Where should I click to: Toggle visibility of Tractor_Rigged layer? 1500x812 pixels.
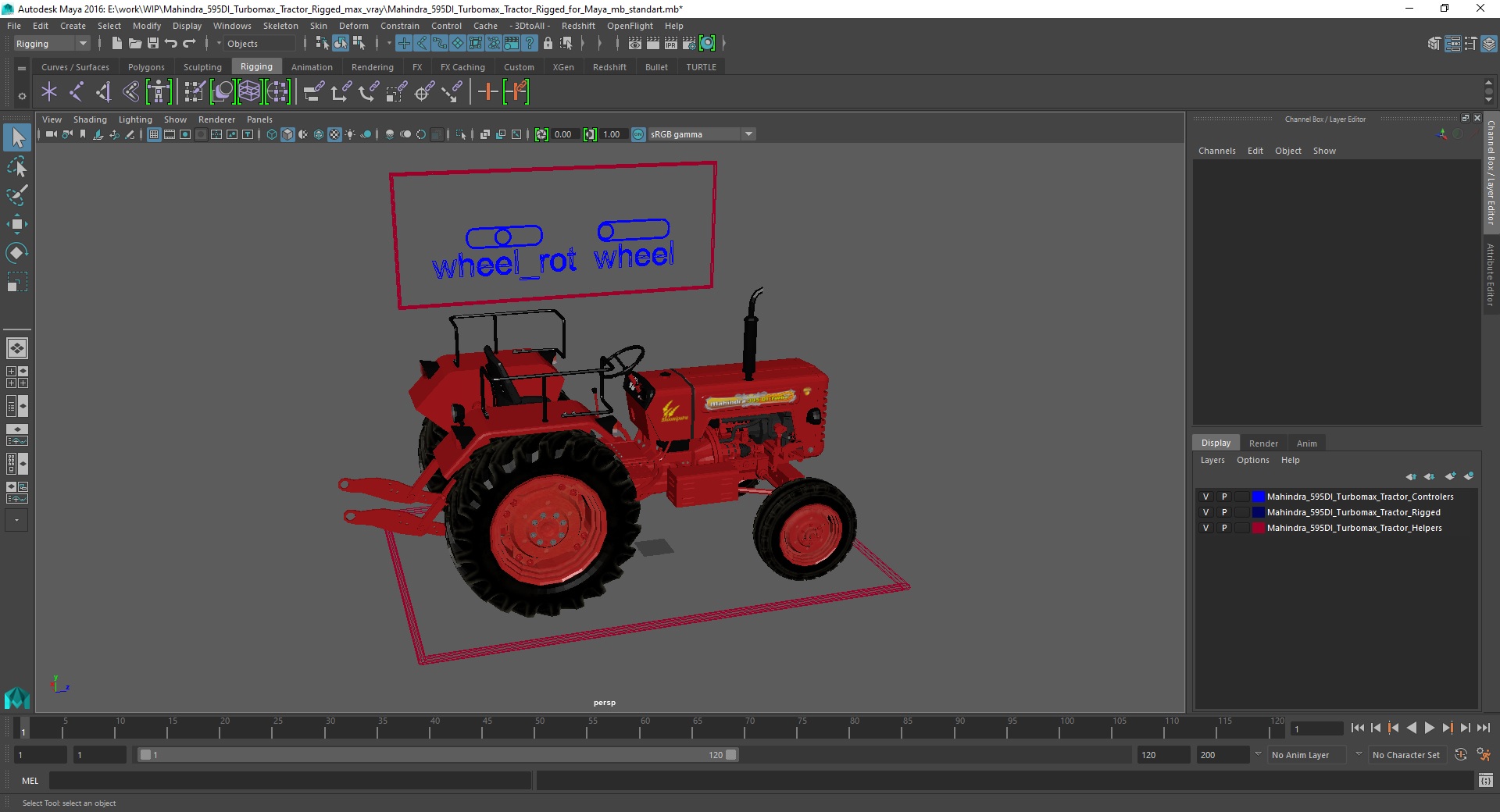pos(1205,512)
